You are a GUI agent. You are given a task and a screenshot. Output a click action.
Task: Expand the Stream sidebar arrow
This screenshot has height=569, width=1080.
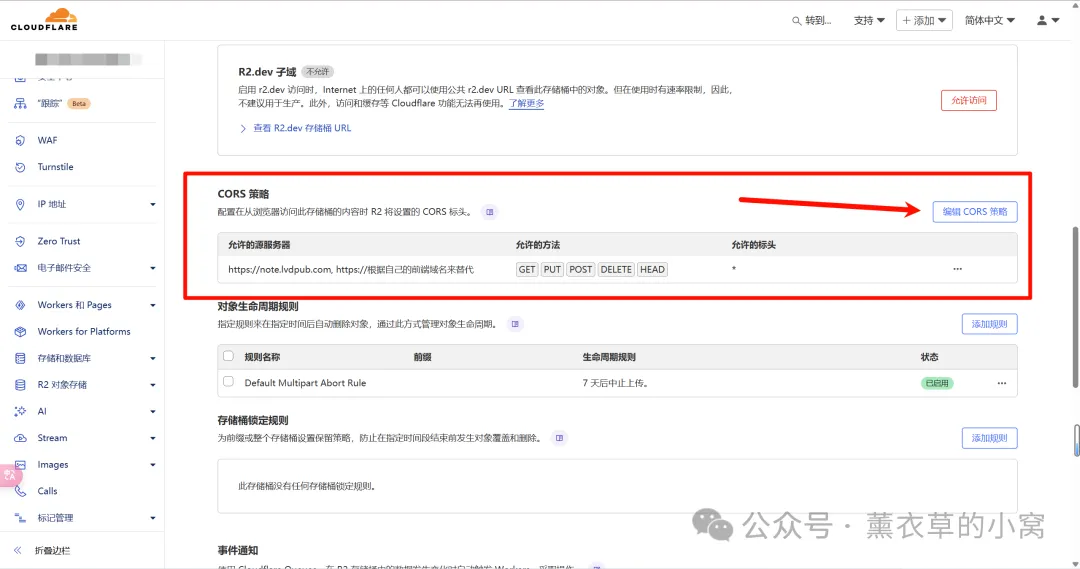click(x=153, y=438)
